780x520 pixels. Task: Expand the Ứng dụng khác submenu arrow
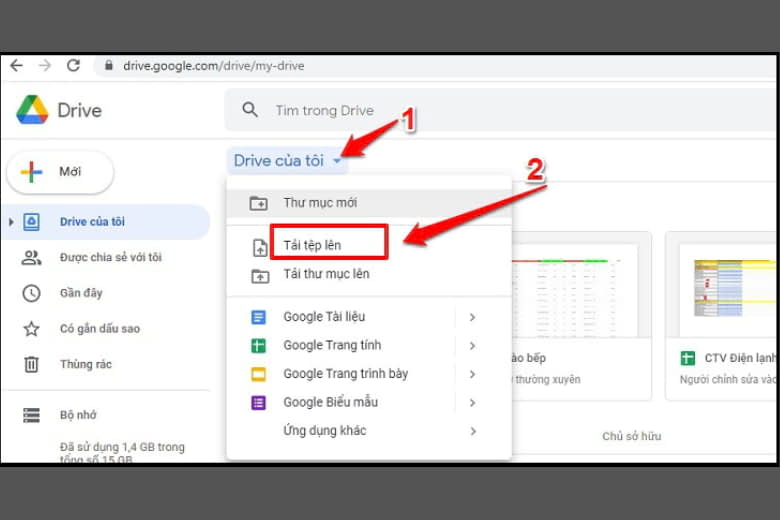pyautogui.click(x=472, y=431)
